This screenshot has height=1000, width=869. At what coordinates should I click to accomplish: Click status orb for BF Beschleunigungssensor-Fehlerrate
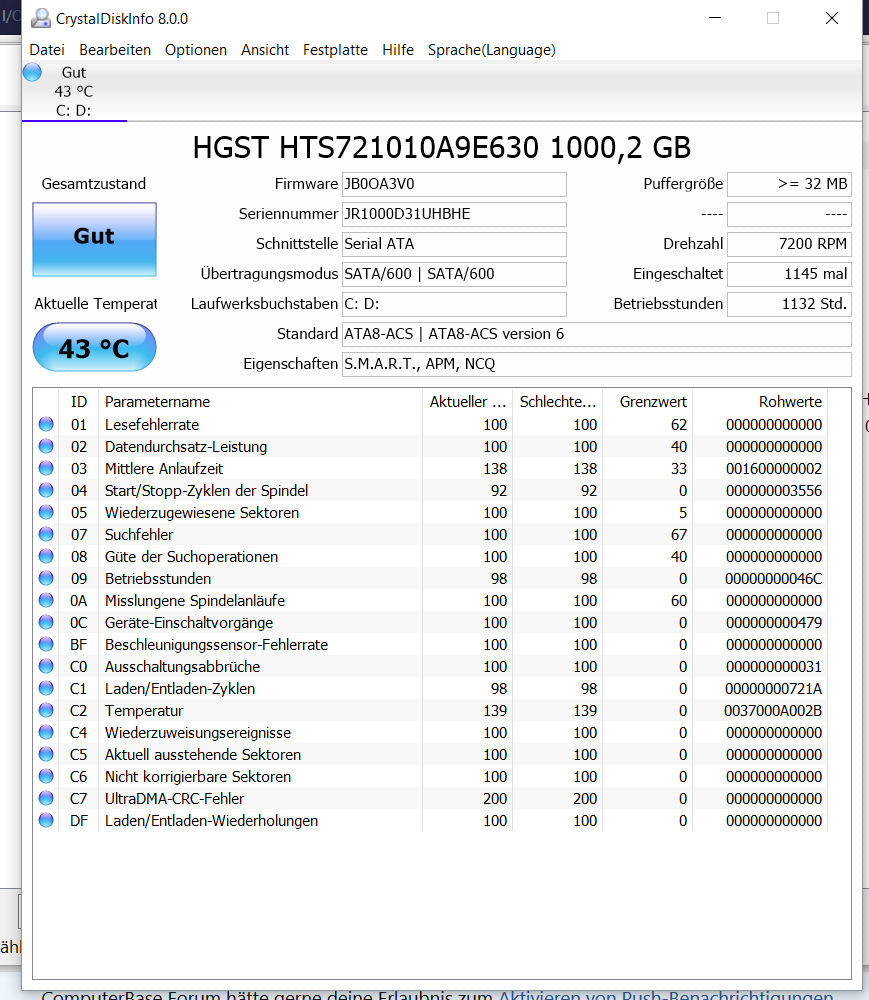pos(46,644)
